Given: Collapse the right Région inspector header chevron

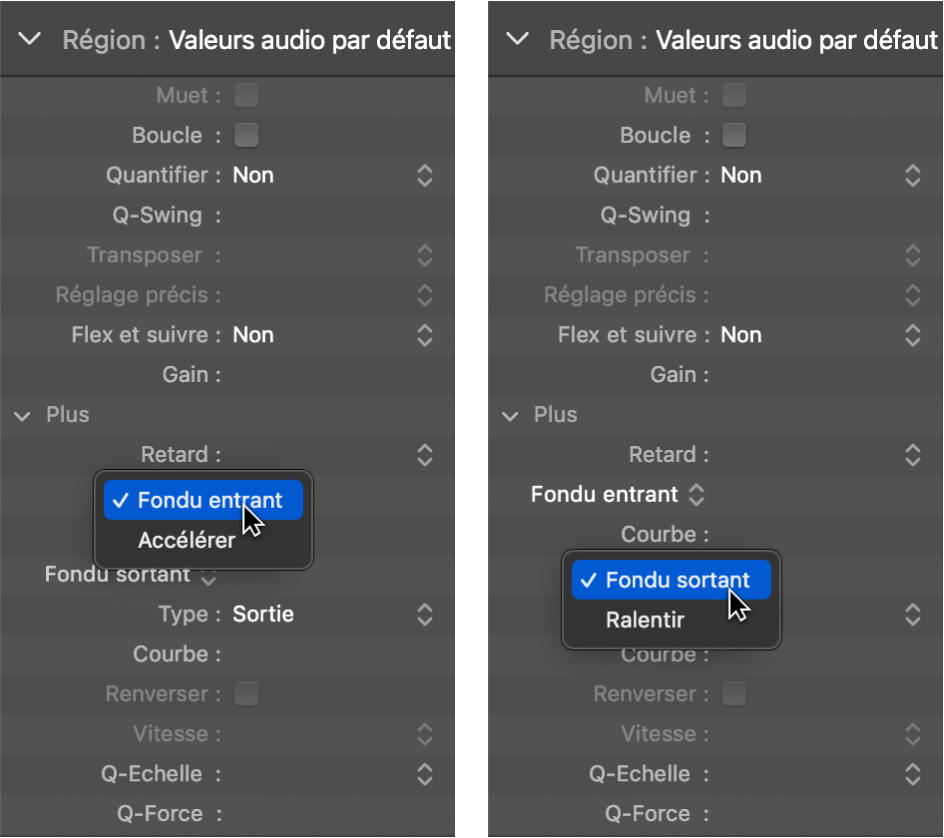Looking at the screenshot, I should (x=517, y=40).
